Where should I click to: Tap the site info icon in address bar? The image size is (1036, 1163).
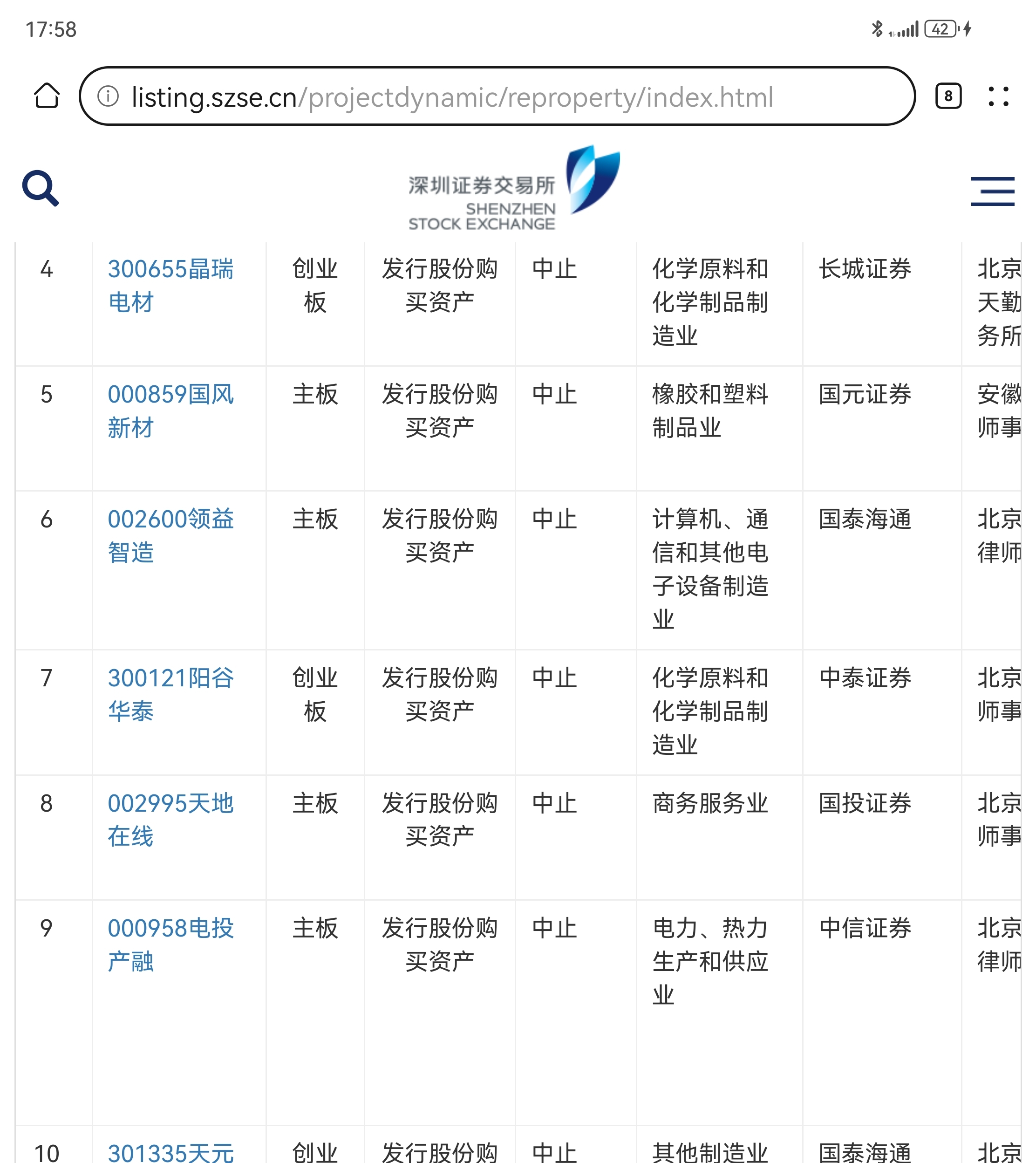tap(108, 96)
